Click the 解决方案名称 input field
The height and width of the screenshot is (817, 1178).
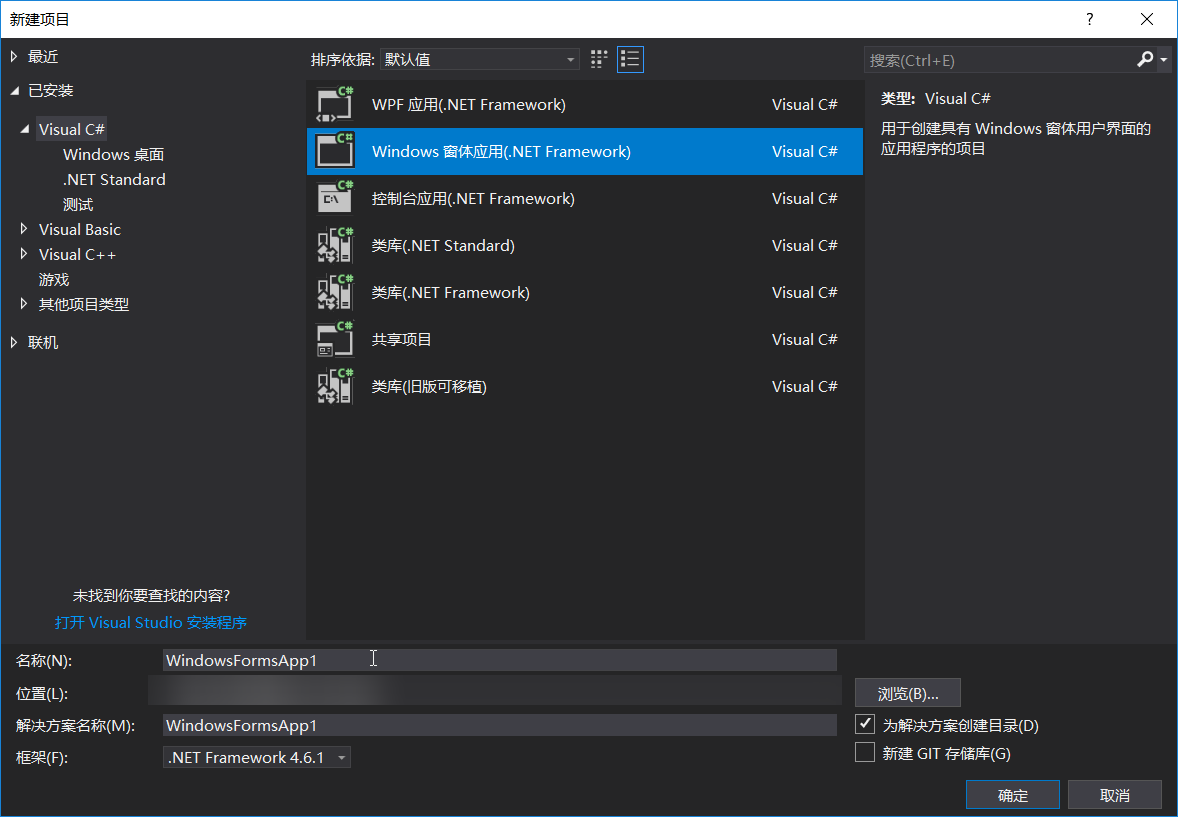click(500, 725)
